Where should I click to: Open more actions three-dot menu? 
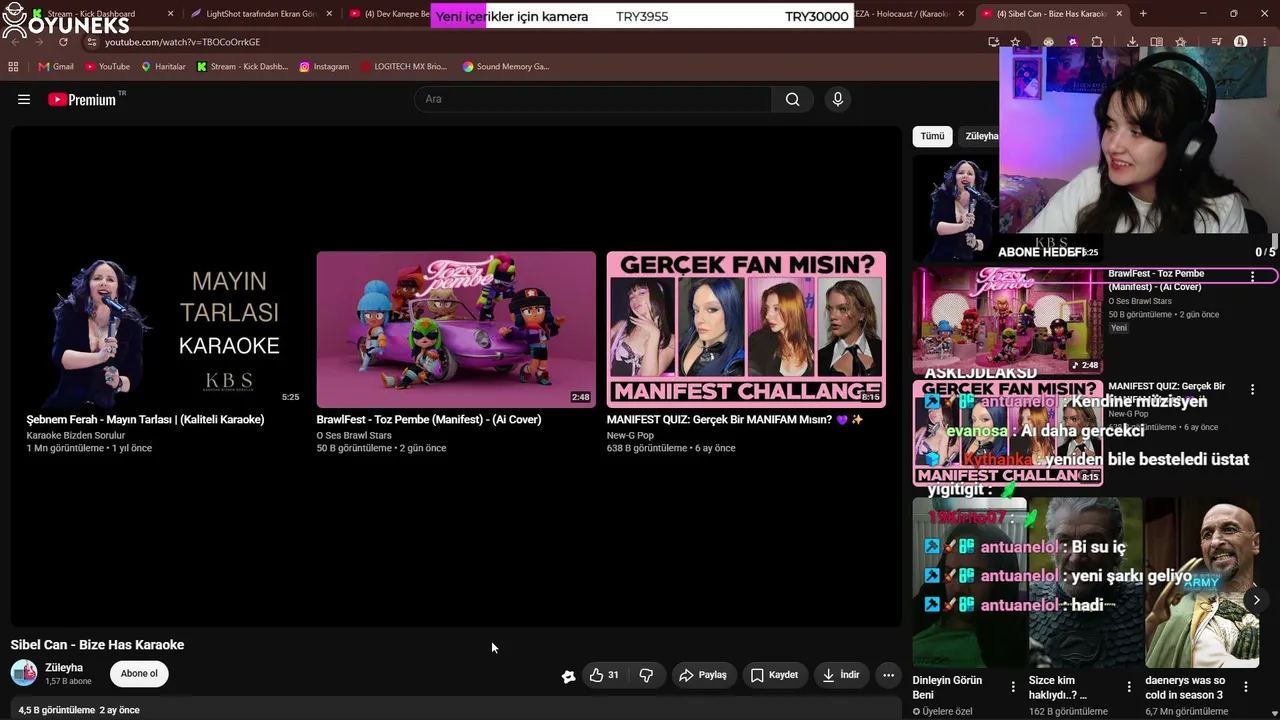[888, 675]
